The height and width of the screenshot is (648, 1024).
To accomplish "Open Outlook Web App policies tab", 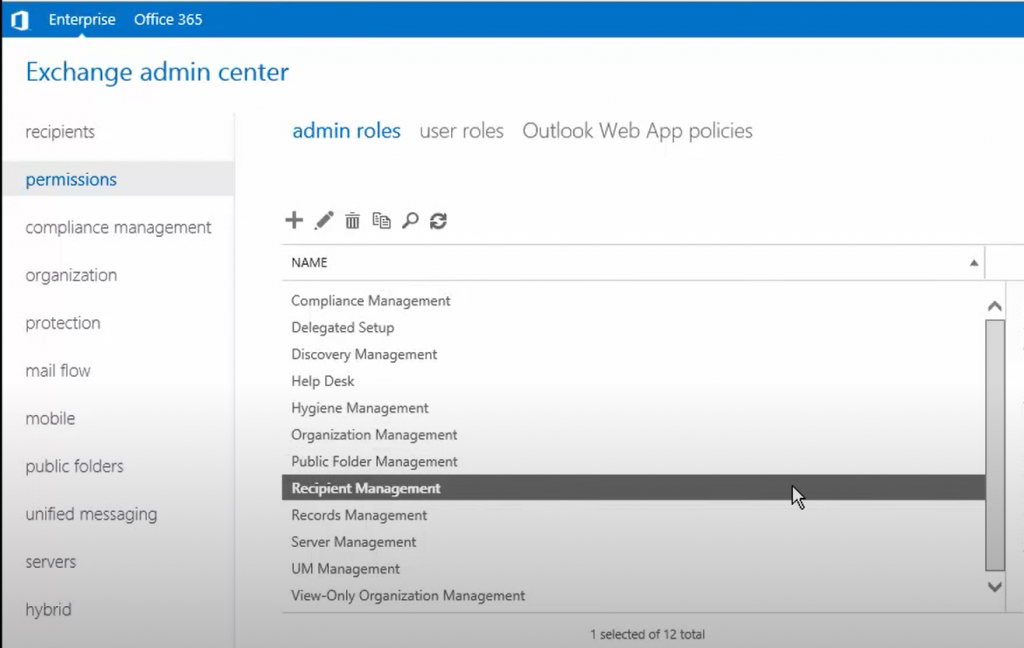I will click(637, 131).
